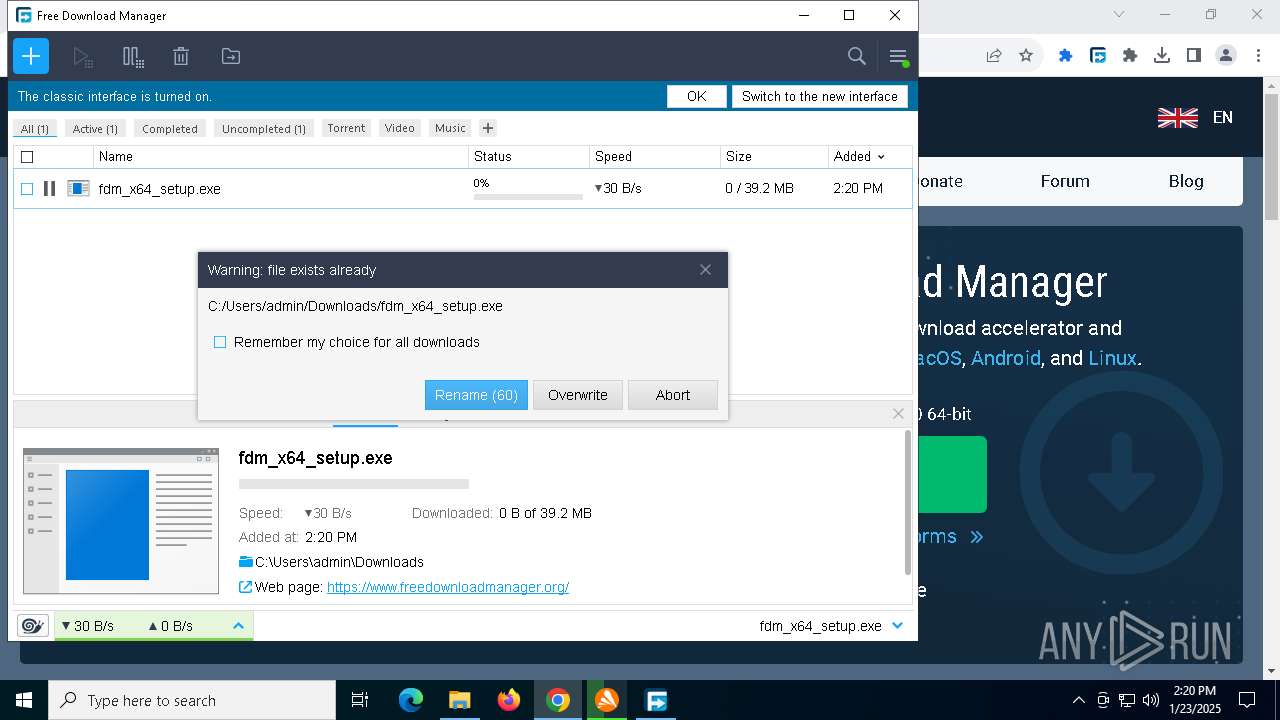Open File Explorer from taskbar
The image size is (1280, 720).
(x=460, y=700)
